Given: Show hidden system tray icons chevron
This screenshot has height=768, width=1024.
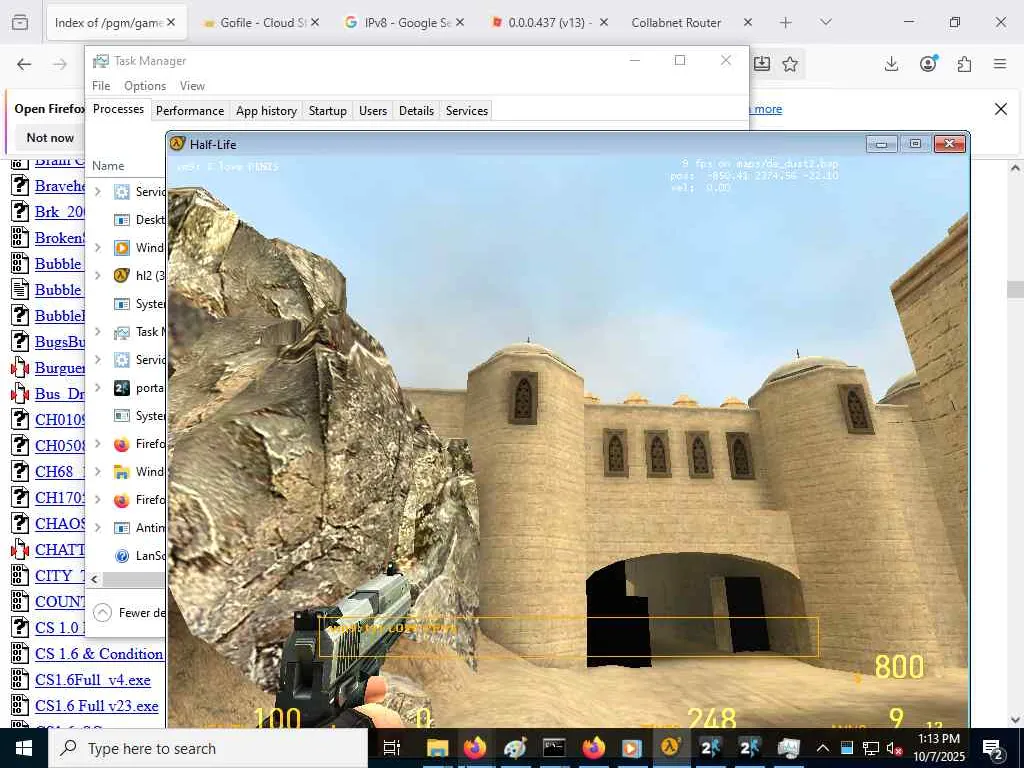Looking at the screenshot, I should tap(823, 748).
